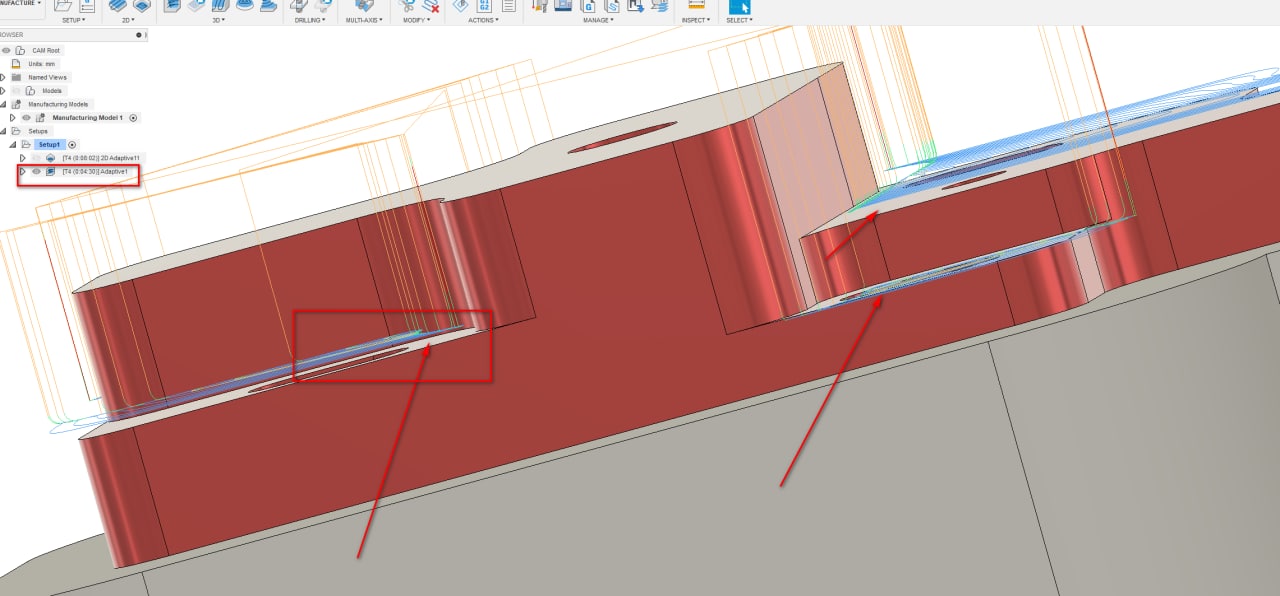Open the New Setup folder icon in toolbar
Screen dimensions: 1280x596
pyautogui.click(x=63, y=5)
